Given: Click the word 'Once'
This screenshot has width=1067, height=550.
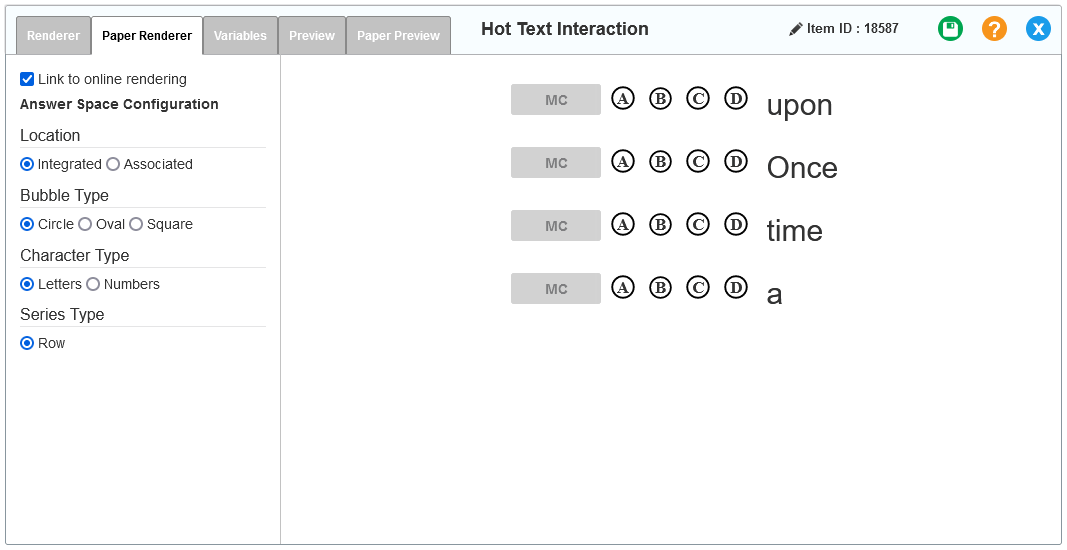Looking at the screenshot, I should 802,167.
